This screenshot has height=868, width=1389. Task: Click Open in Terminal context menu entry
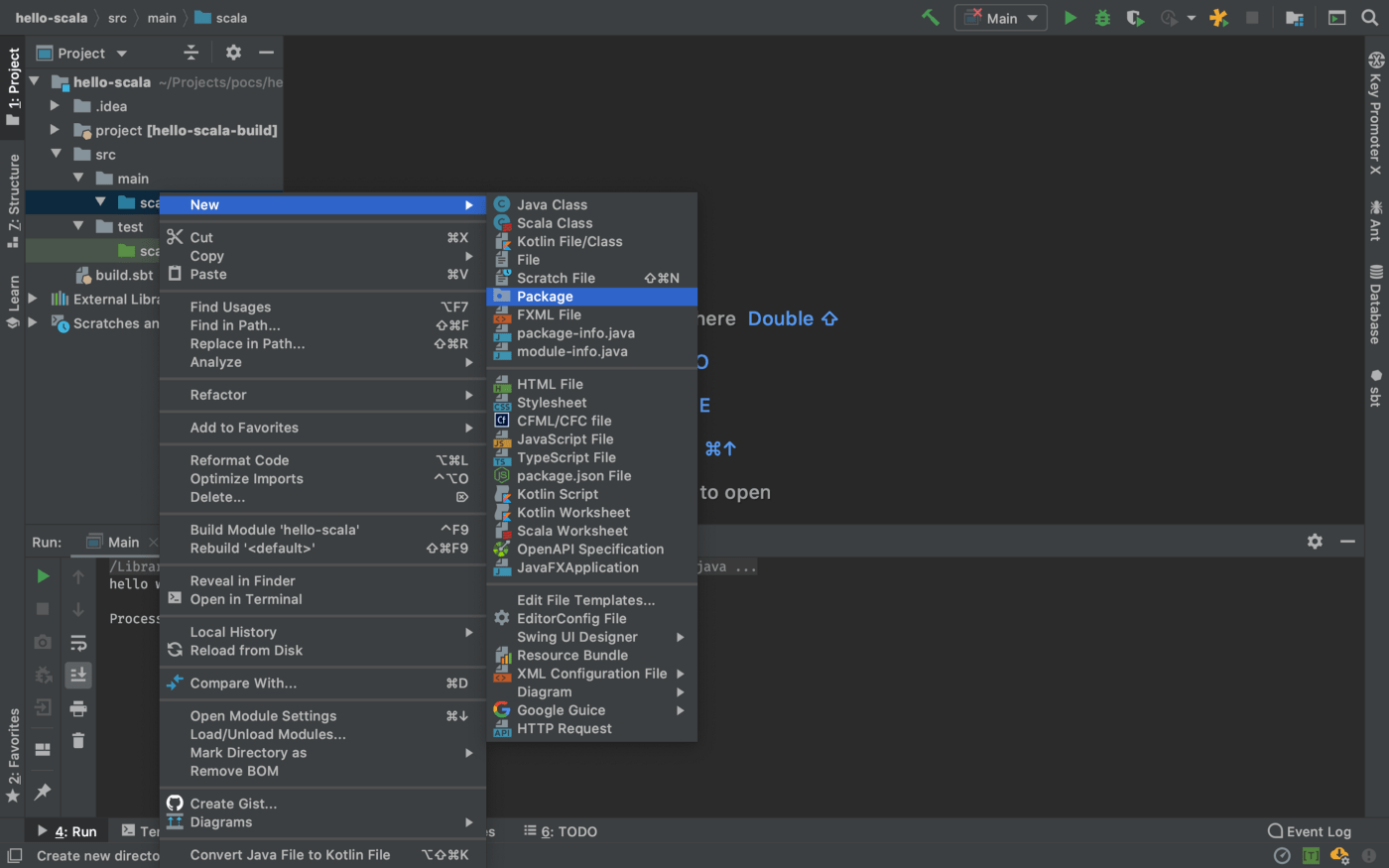click(x=246, y=599)
